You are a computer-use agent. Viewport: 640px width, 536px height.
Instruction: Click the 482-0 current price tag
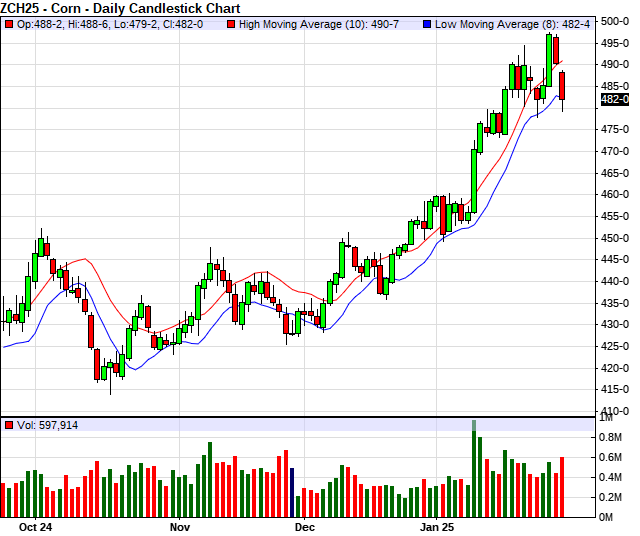tap(614, 99)
